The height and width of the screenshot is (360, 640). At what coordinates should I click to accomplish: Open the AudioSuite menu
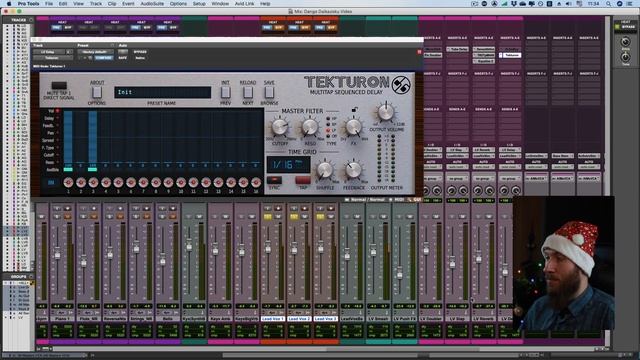point(152,4)
